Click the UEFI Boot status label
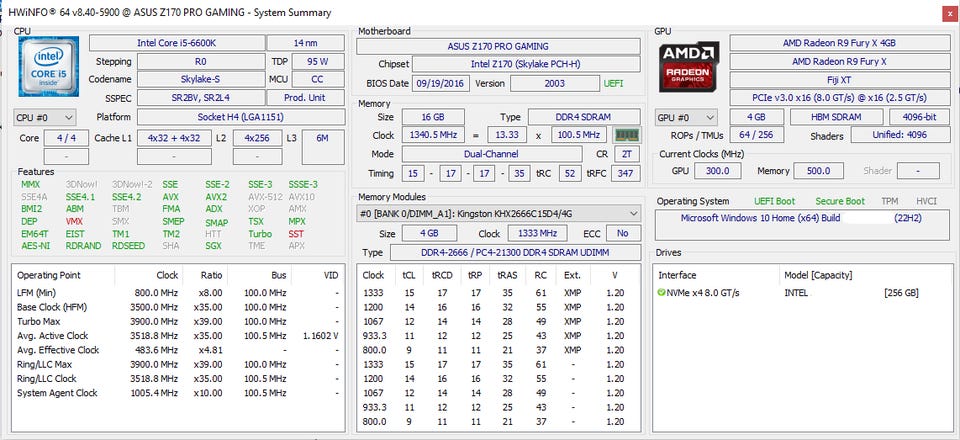The image size is (960, 440). pos(774,201)
